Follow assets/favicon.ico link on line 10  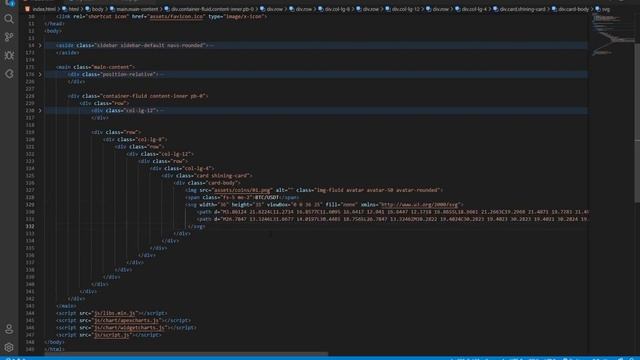pos(176,17)
